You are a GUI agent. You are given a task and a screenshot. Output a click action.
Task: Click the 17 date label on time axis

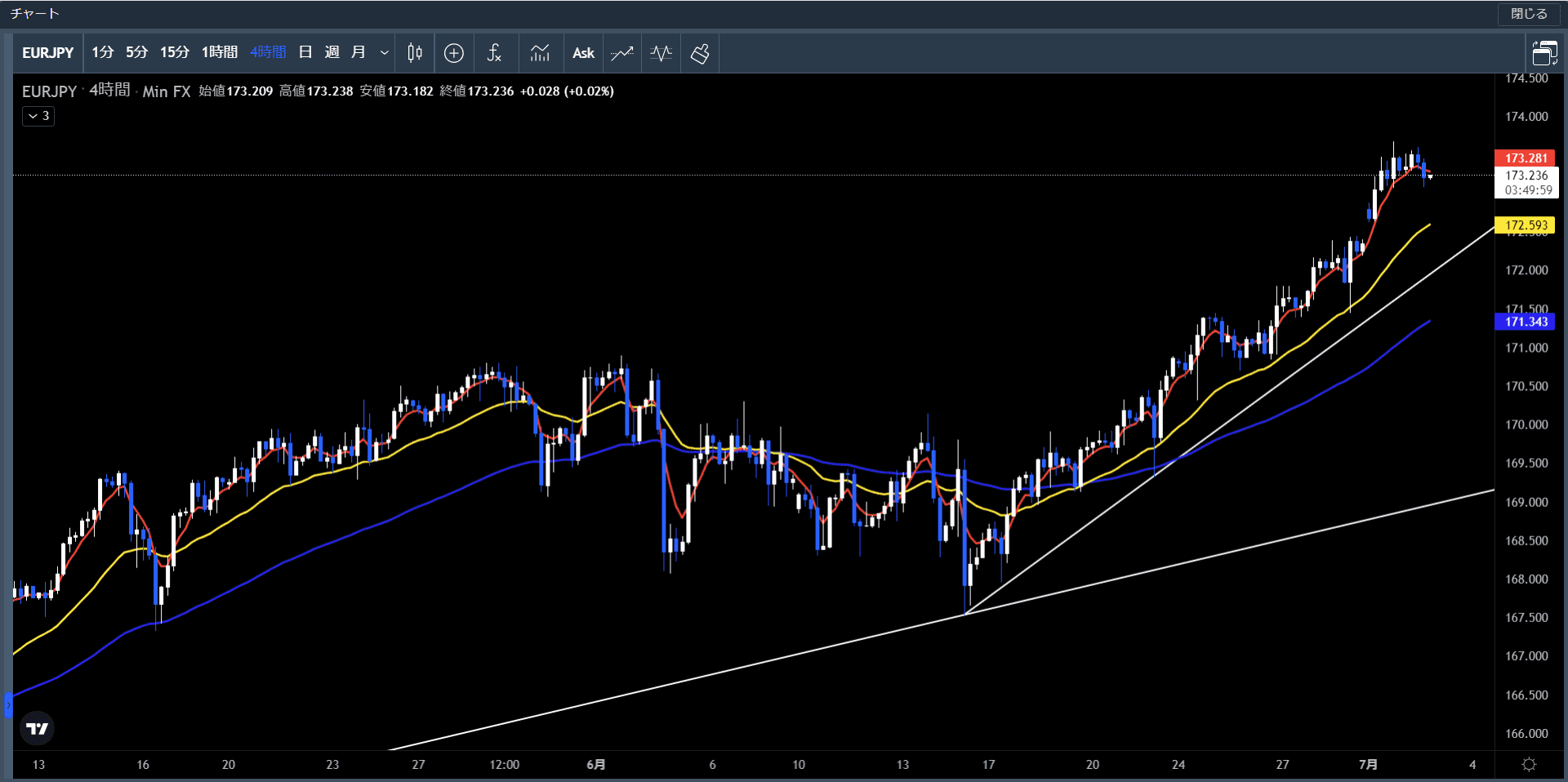click(988, 765)
